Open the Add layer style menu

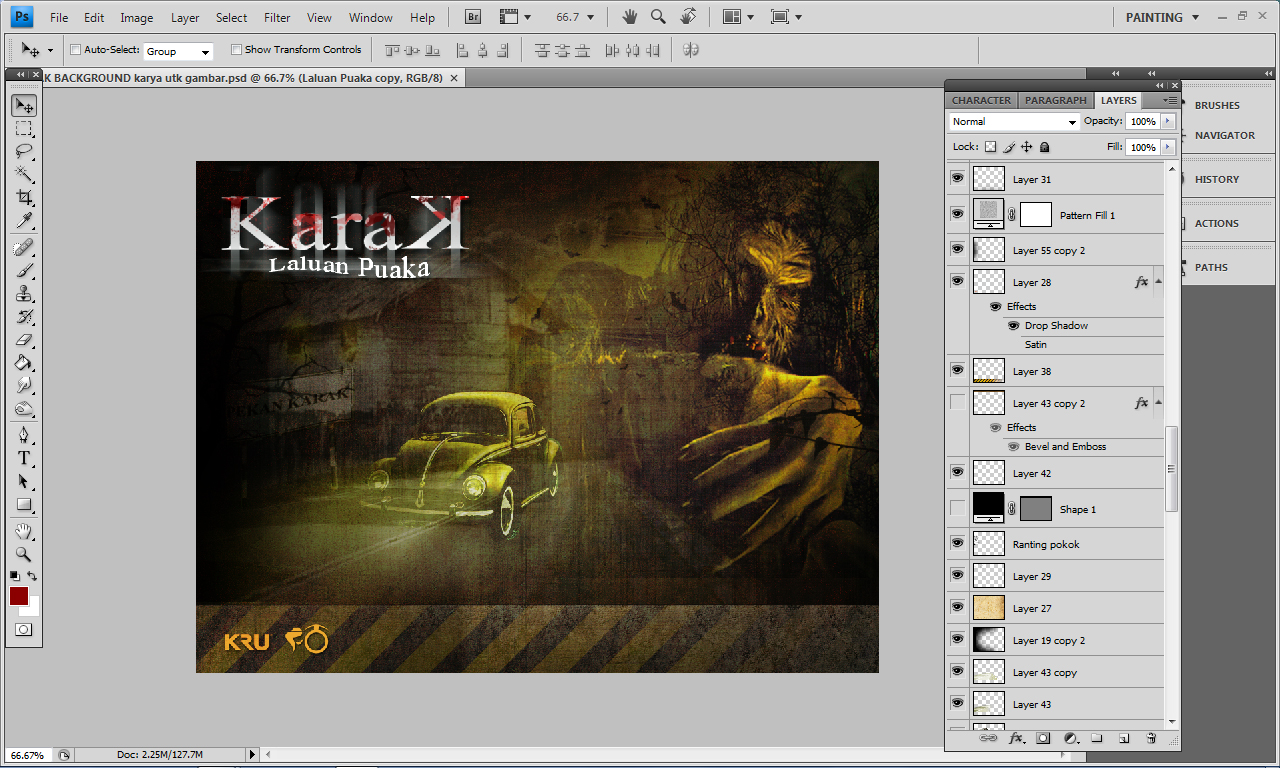(x=1018, y=738)
